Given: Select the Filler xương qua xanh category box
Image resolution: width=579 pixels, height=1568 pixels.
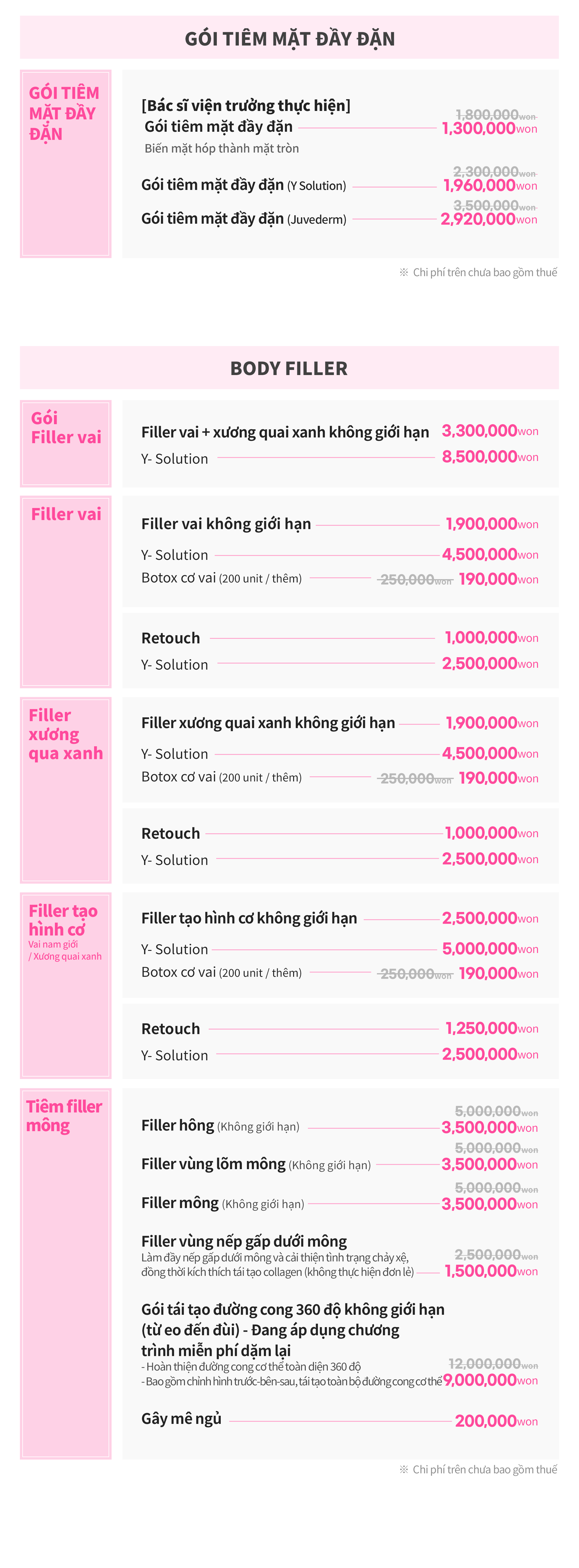Looking at the screenshot, I should (x=66, y=790).
